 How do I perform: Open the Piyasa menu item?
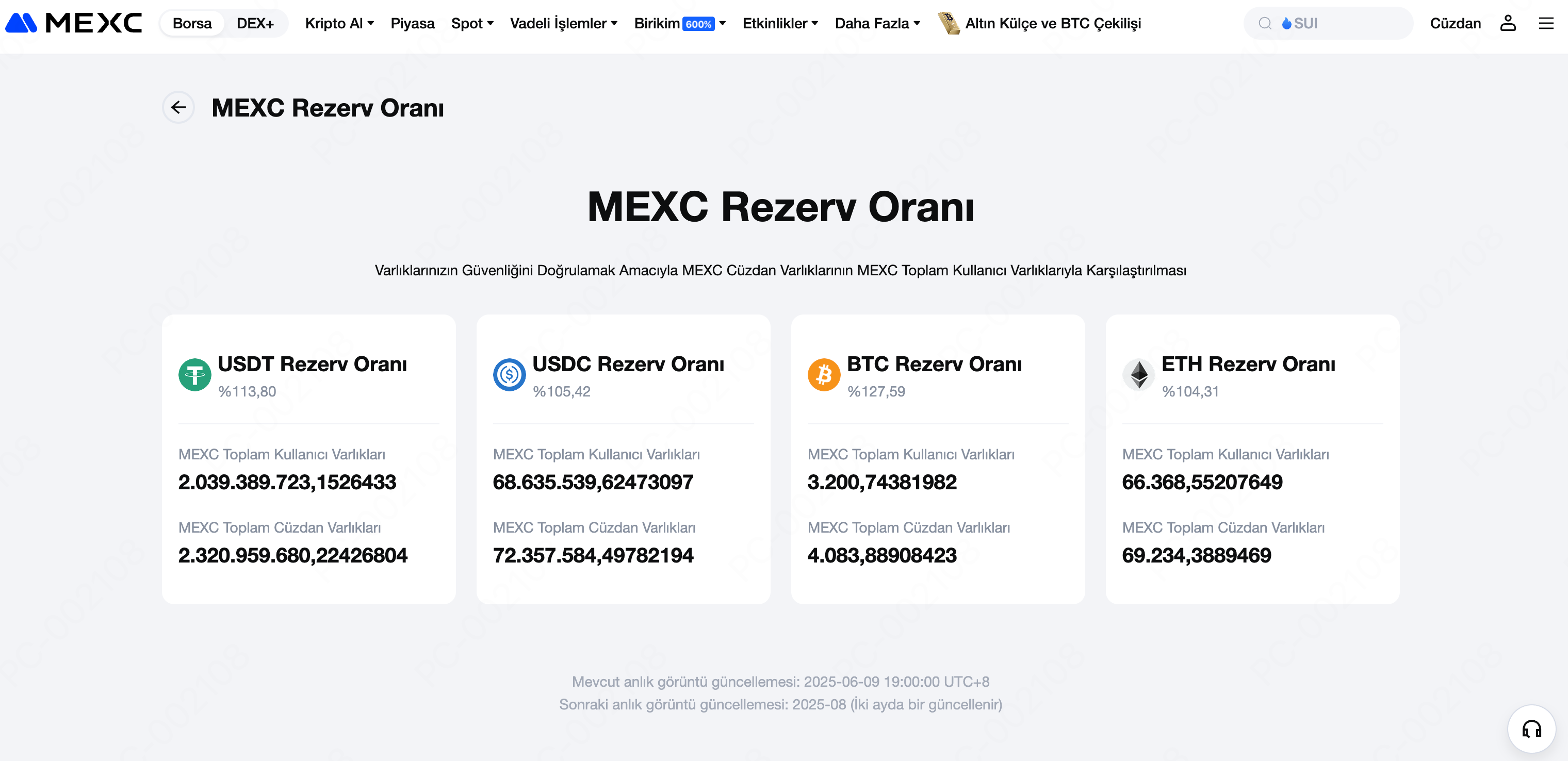(412, 23)
